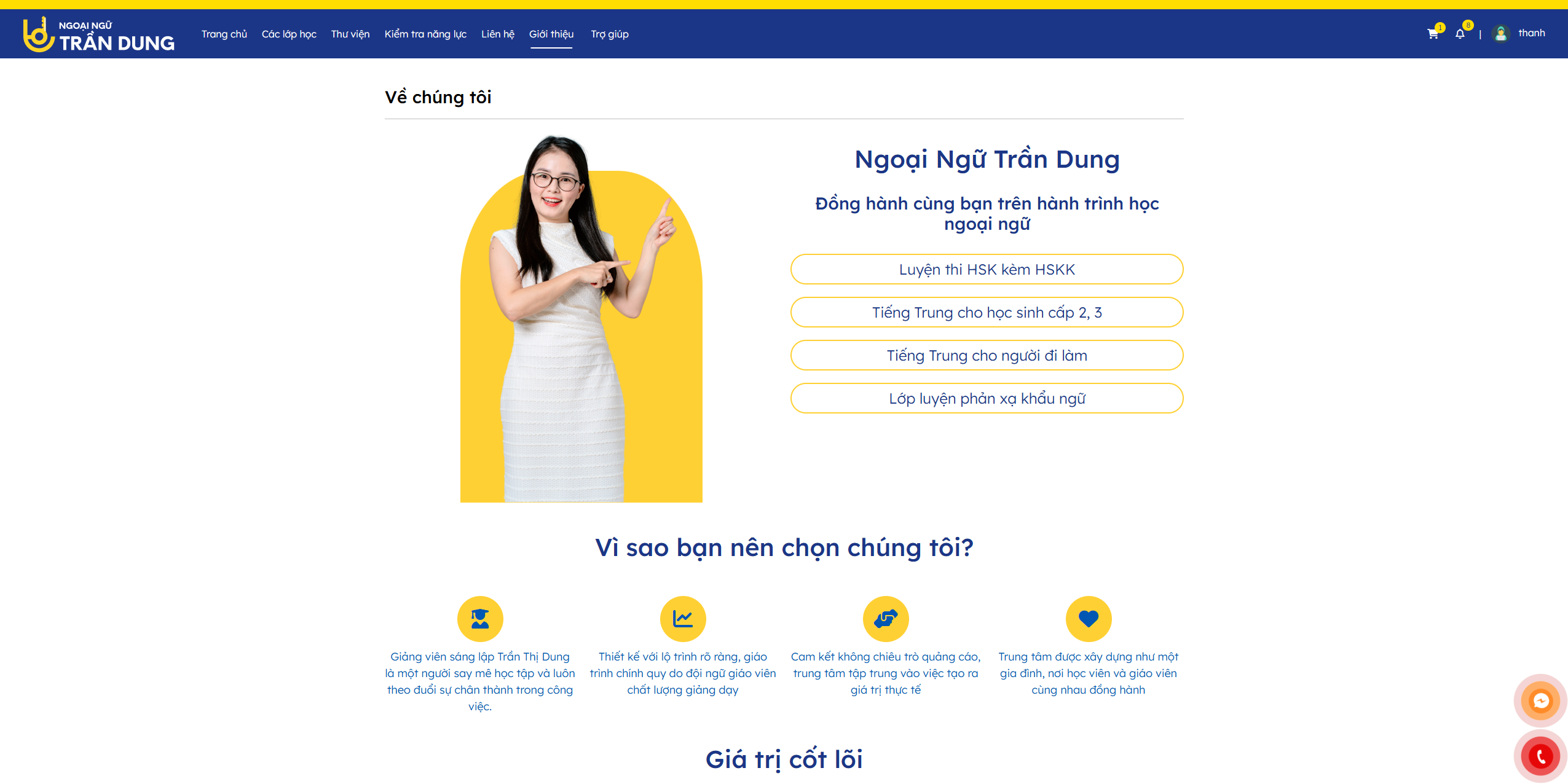Viewport: 1568px width, 784px height.
Task: Click the handshake commitment icon
Action: tap(886, 619)
